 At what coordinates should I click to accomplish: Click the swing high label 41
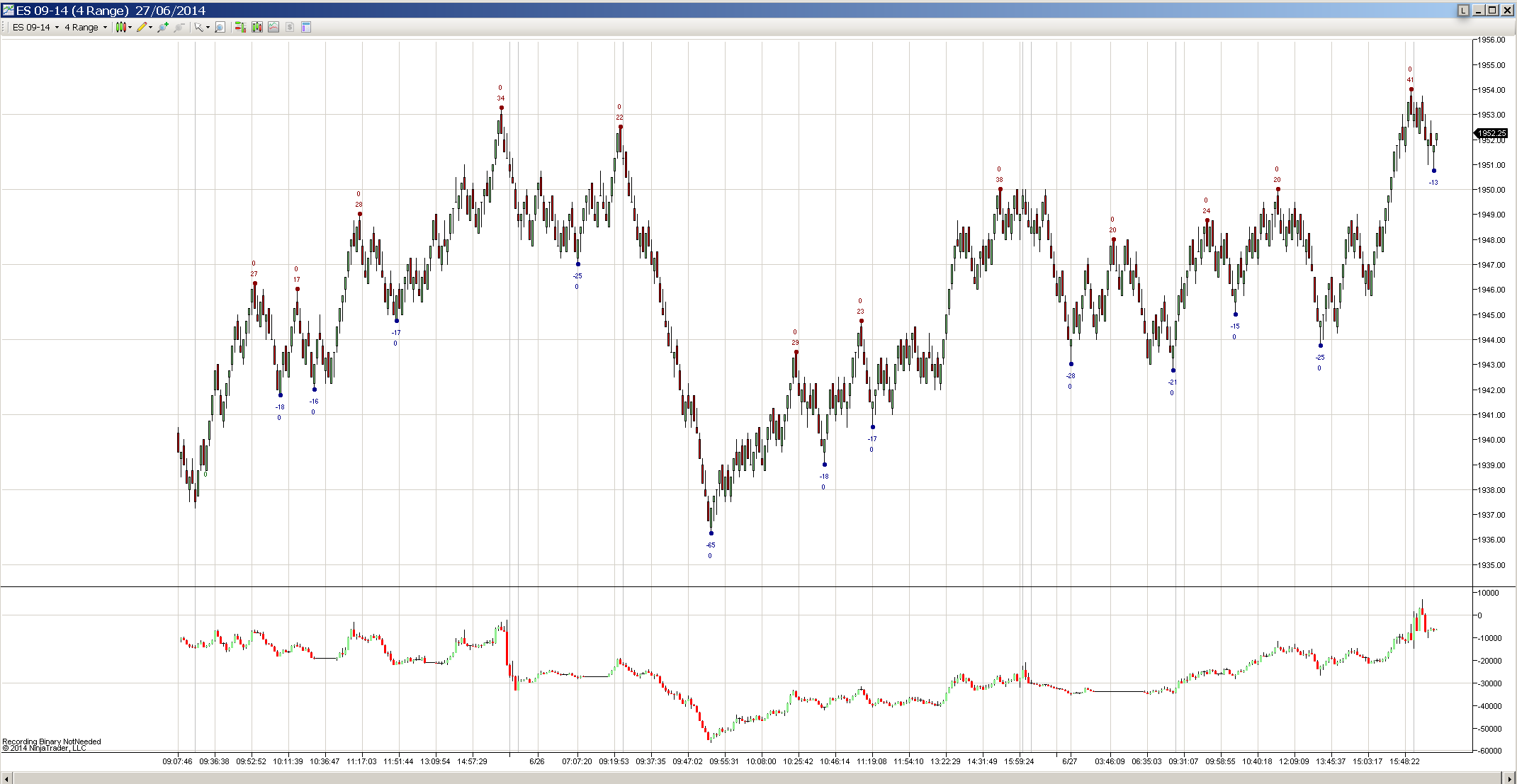1410,80
